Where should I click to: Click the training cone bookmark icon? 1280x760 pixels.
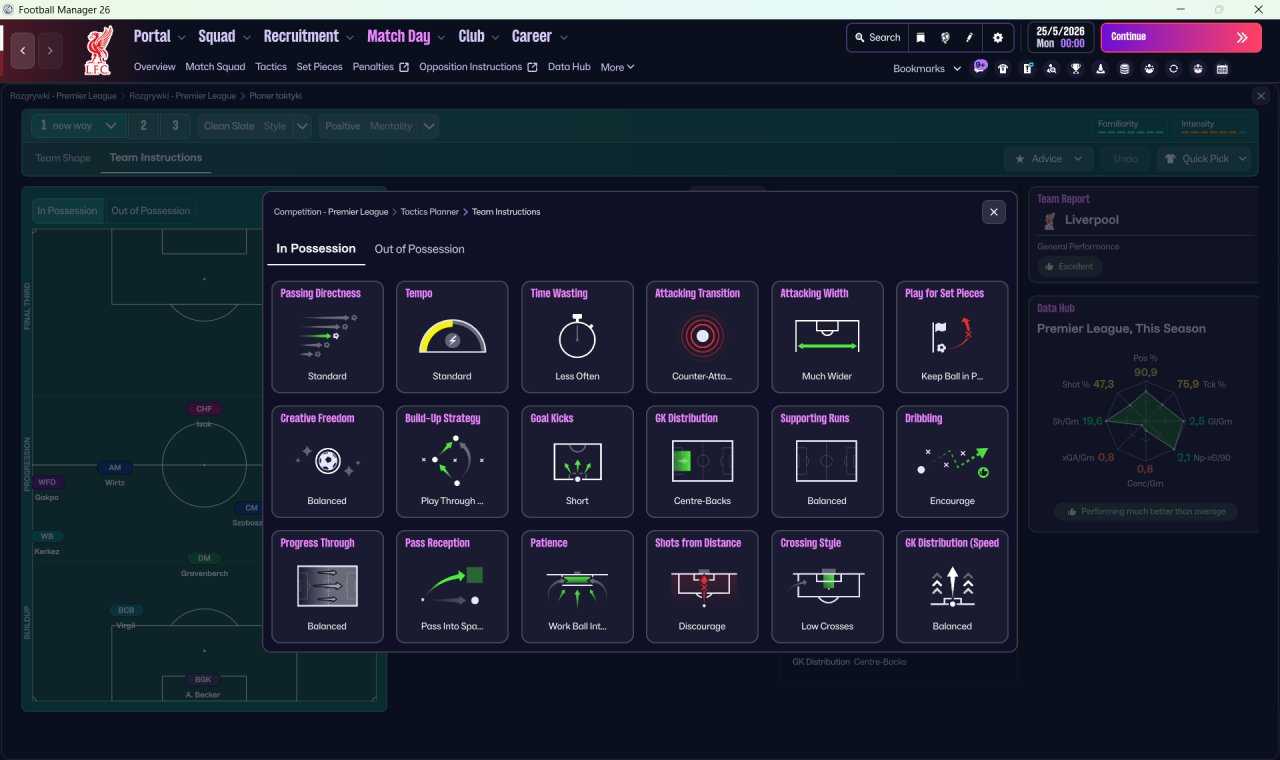pos(1100,69)
